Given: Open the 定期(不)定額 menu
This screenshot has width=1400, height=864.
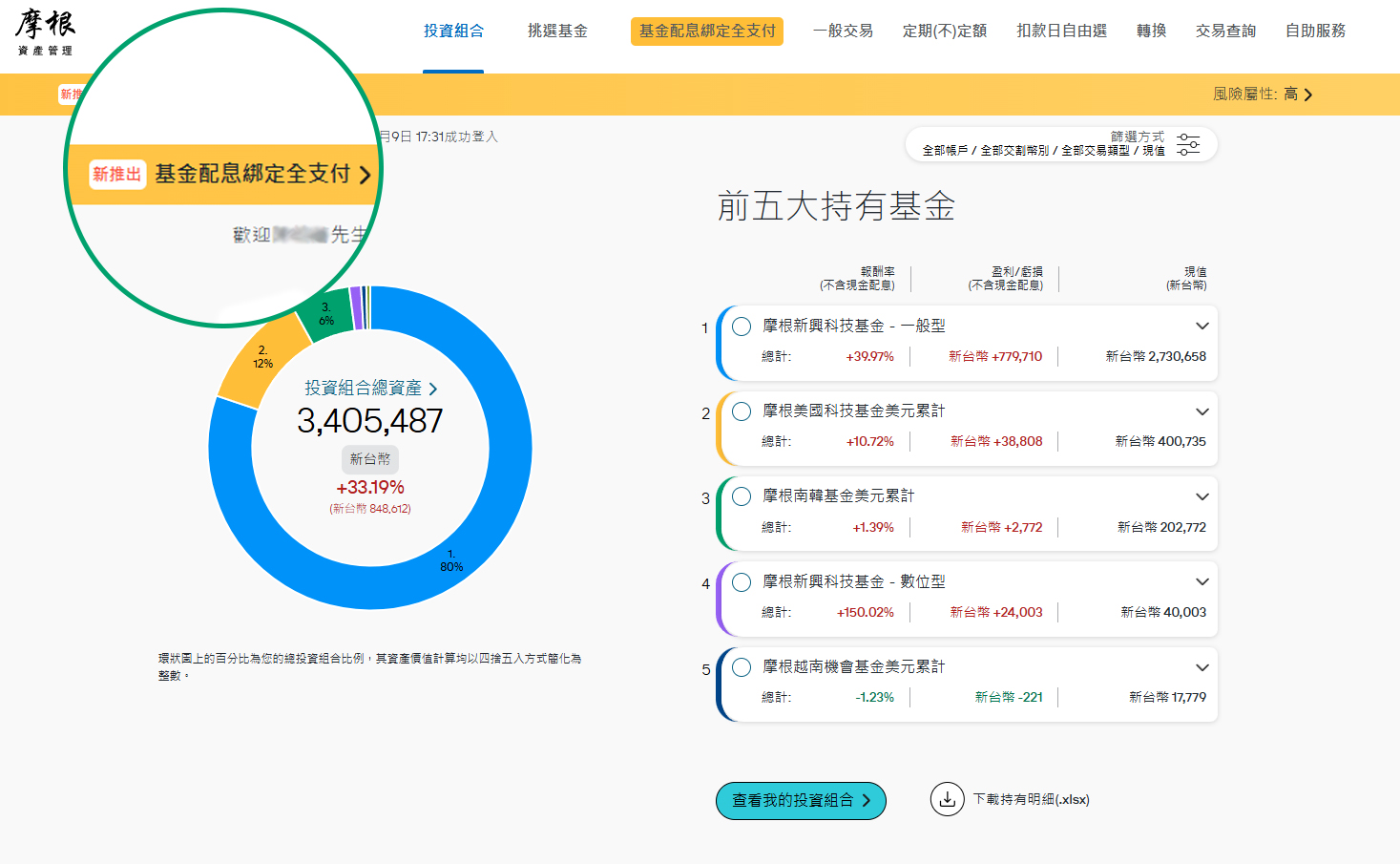Looking at the screenshot, I should pos(945,32).
